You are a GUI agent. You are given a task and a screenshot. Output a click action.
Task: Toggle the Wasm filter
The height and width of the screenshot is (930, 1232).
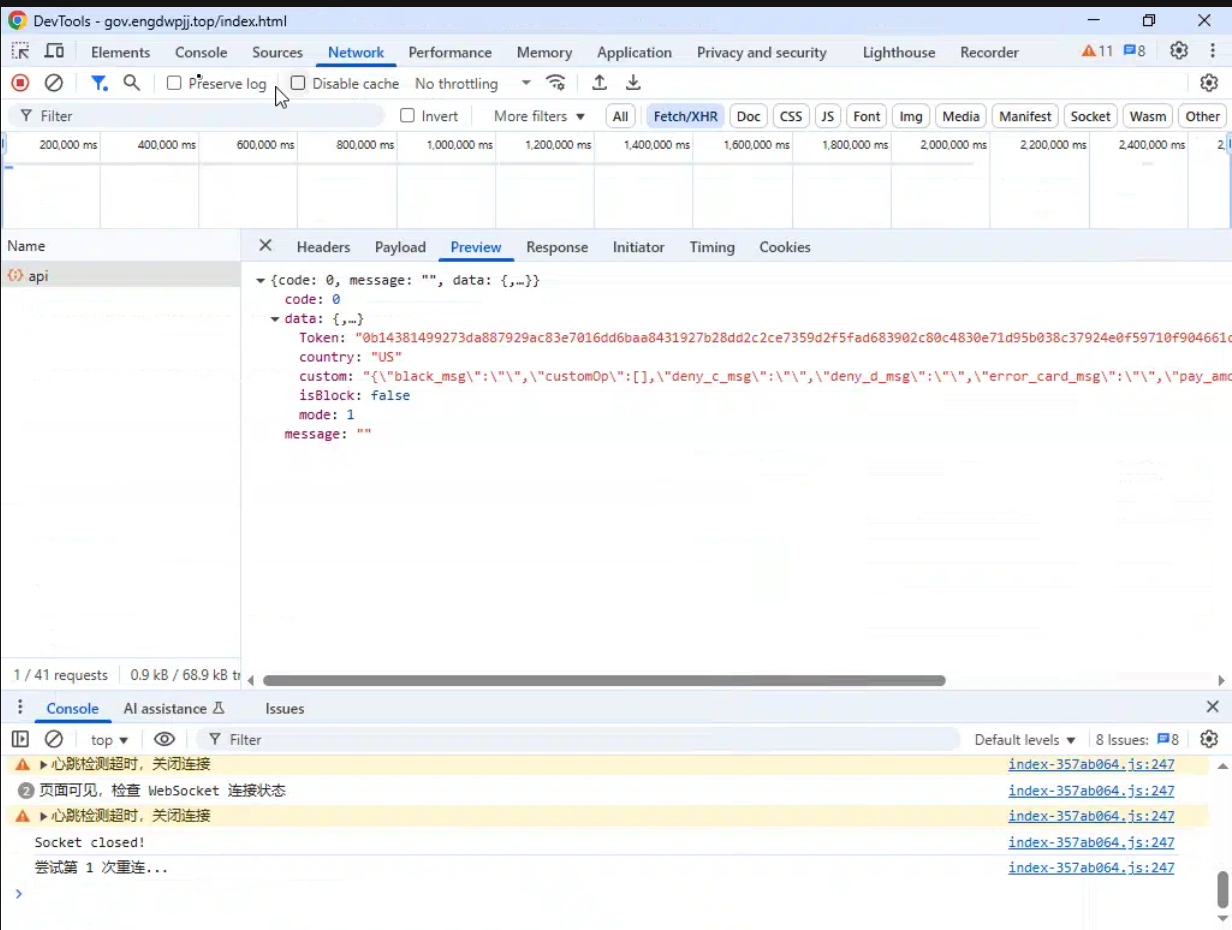pyautogui.click(x=1148, y=116)
